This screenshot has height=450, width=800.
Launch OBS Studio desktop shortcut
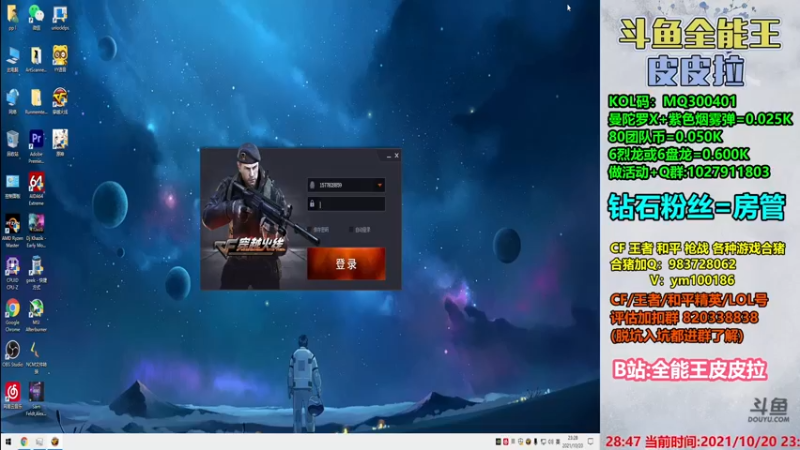coord(12,354)
